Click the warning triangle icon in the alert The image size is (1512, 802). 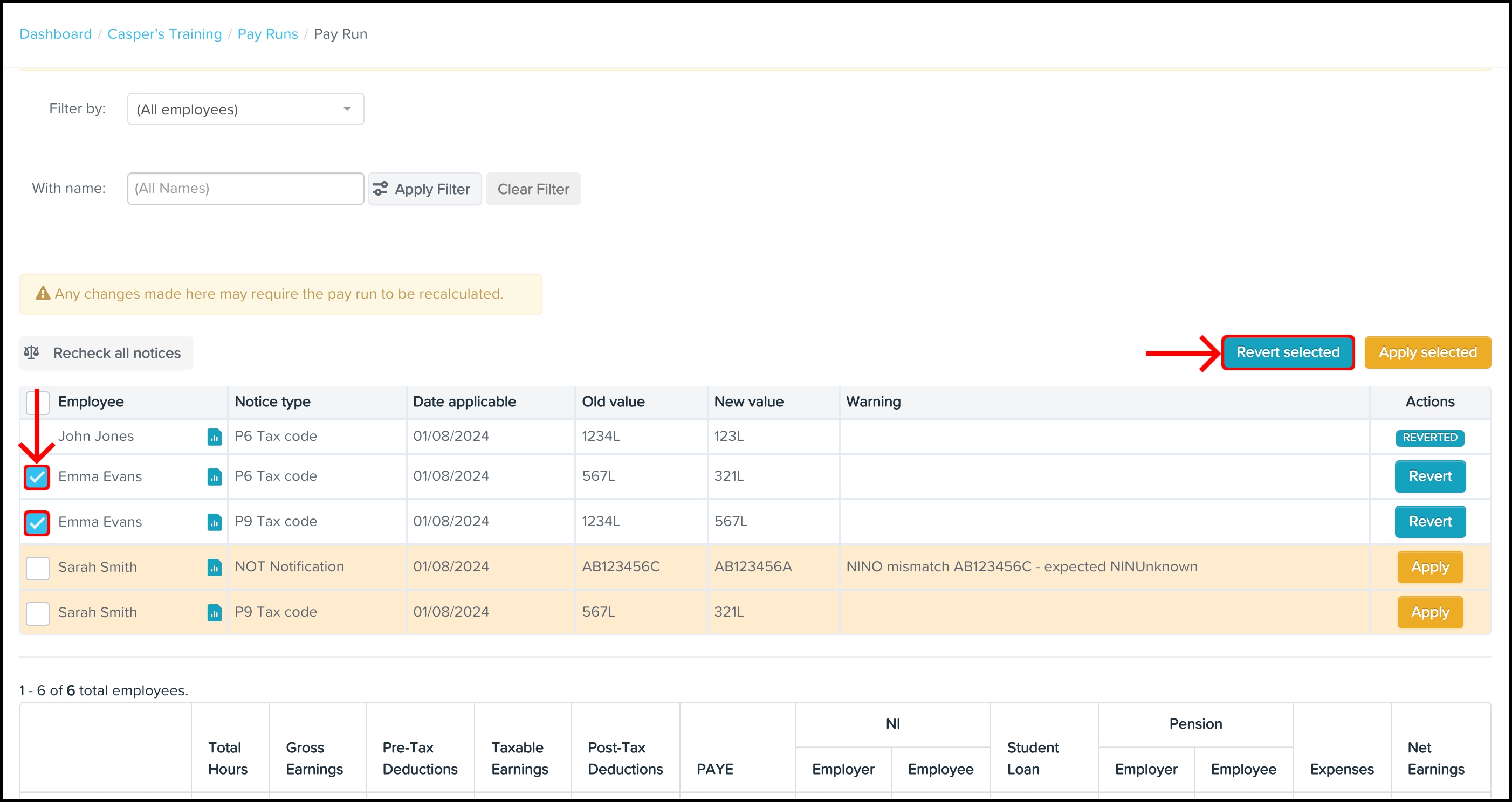pos(43,293)
